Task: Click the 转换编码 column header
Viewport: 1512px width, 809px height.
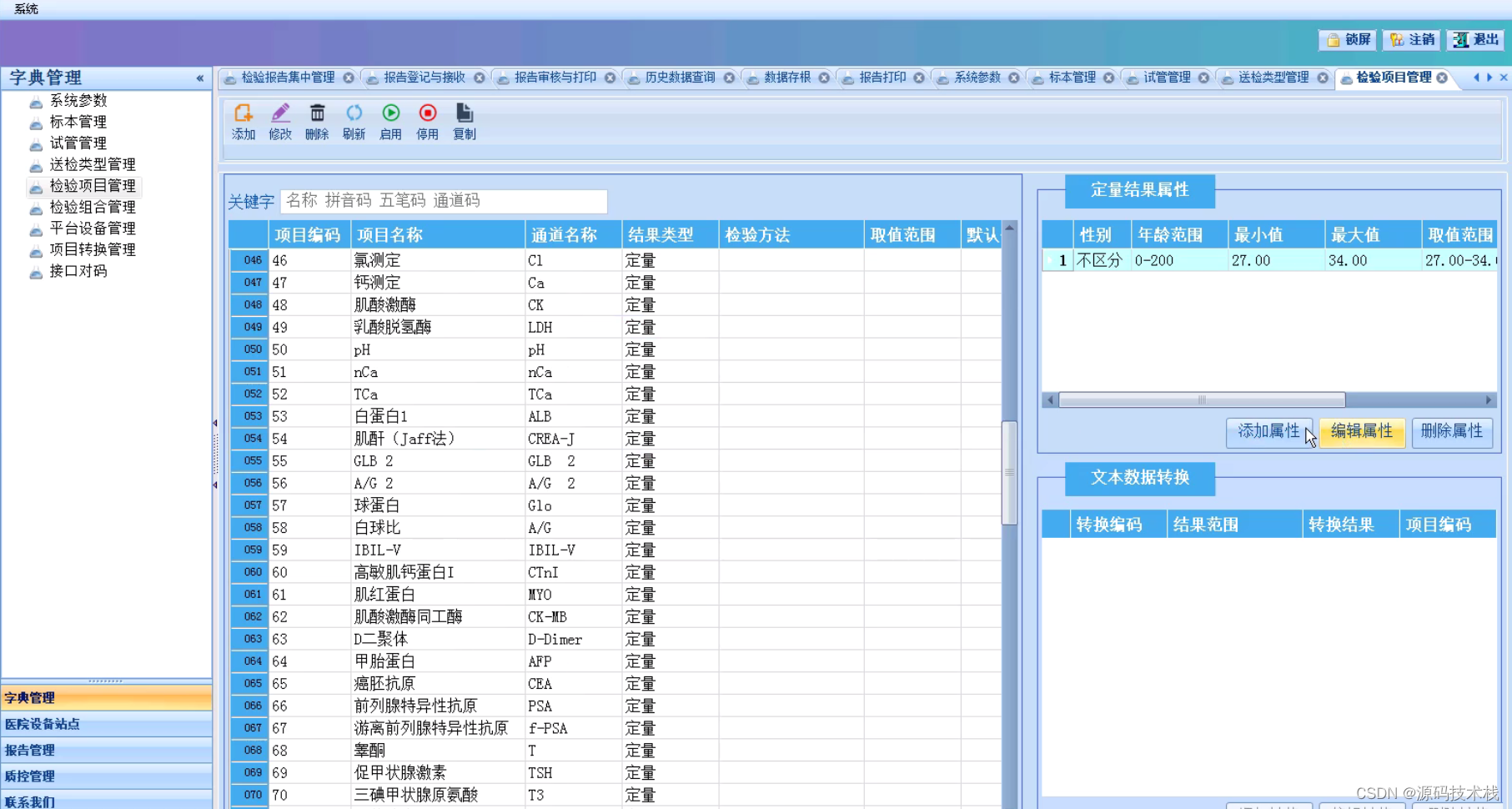Action: [x=1118, y=525]
